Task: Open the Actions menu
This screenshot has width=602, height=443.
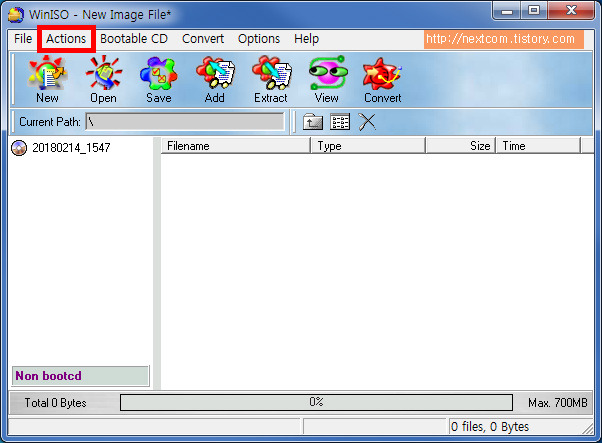Action: [x=66, y=39]
